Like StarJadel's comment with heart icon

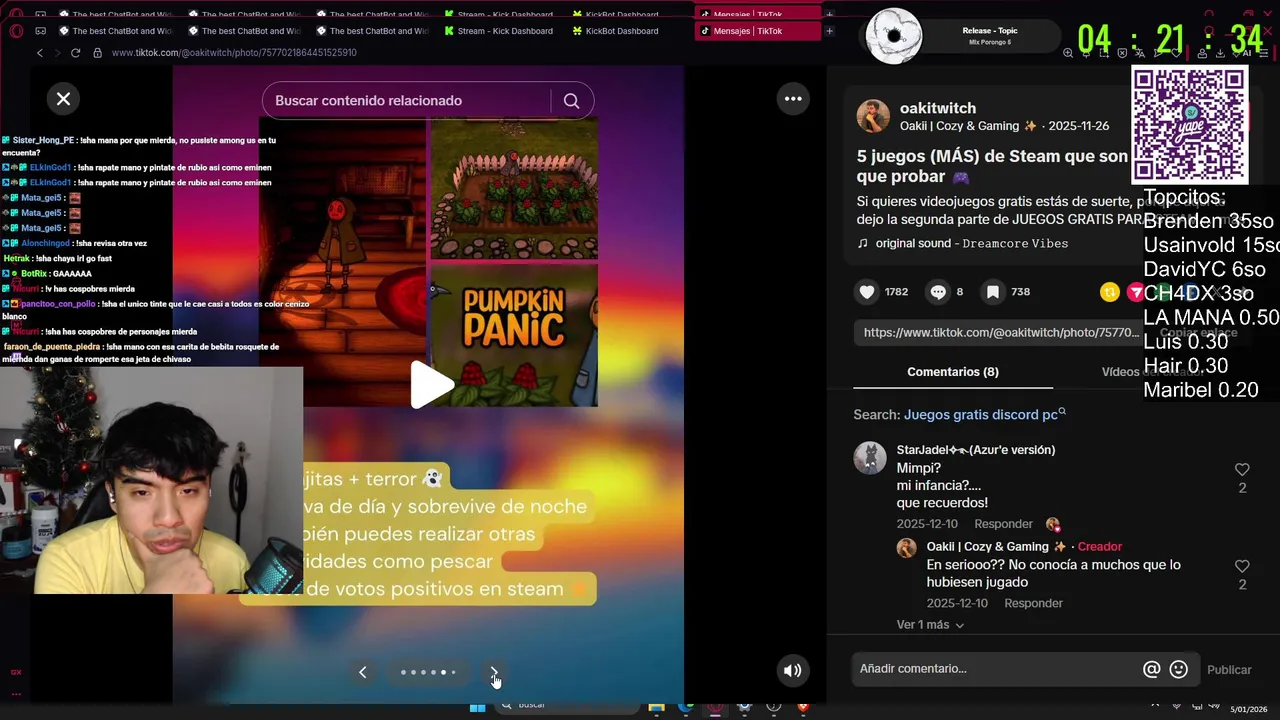pos(1242,470)
